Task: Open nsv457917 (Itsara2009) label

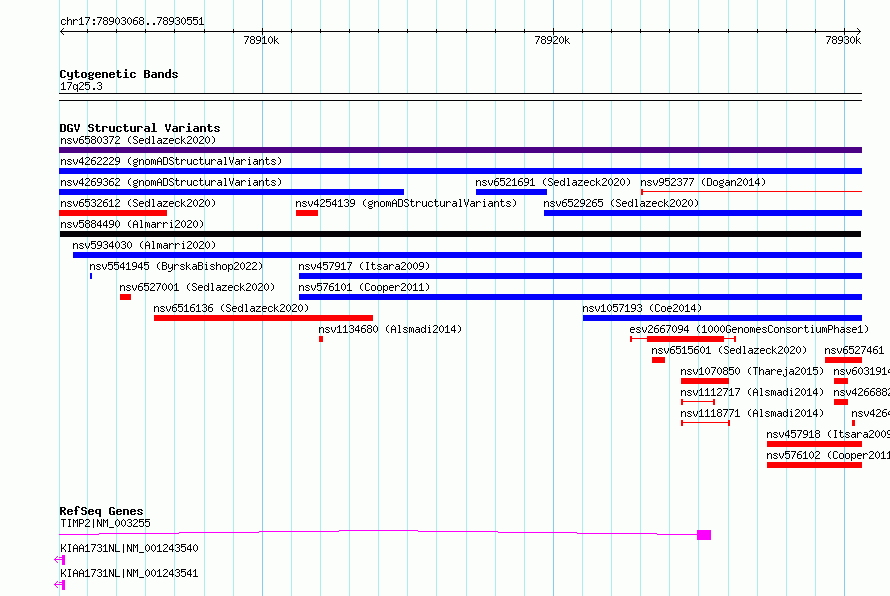Action: 364,266
